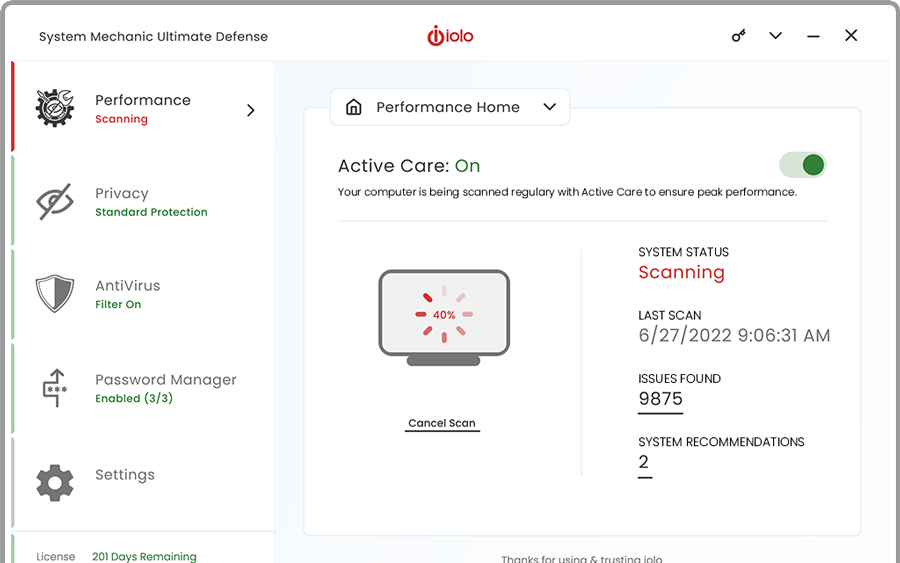Turn off the Active Care switch
The width and height of the screenshot is (900, 563).
pos(802,165)
